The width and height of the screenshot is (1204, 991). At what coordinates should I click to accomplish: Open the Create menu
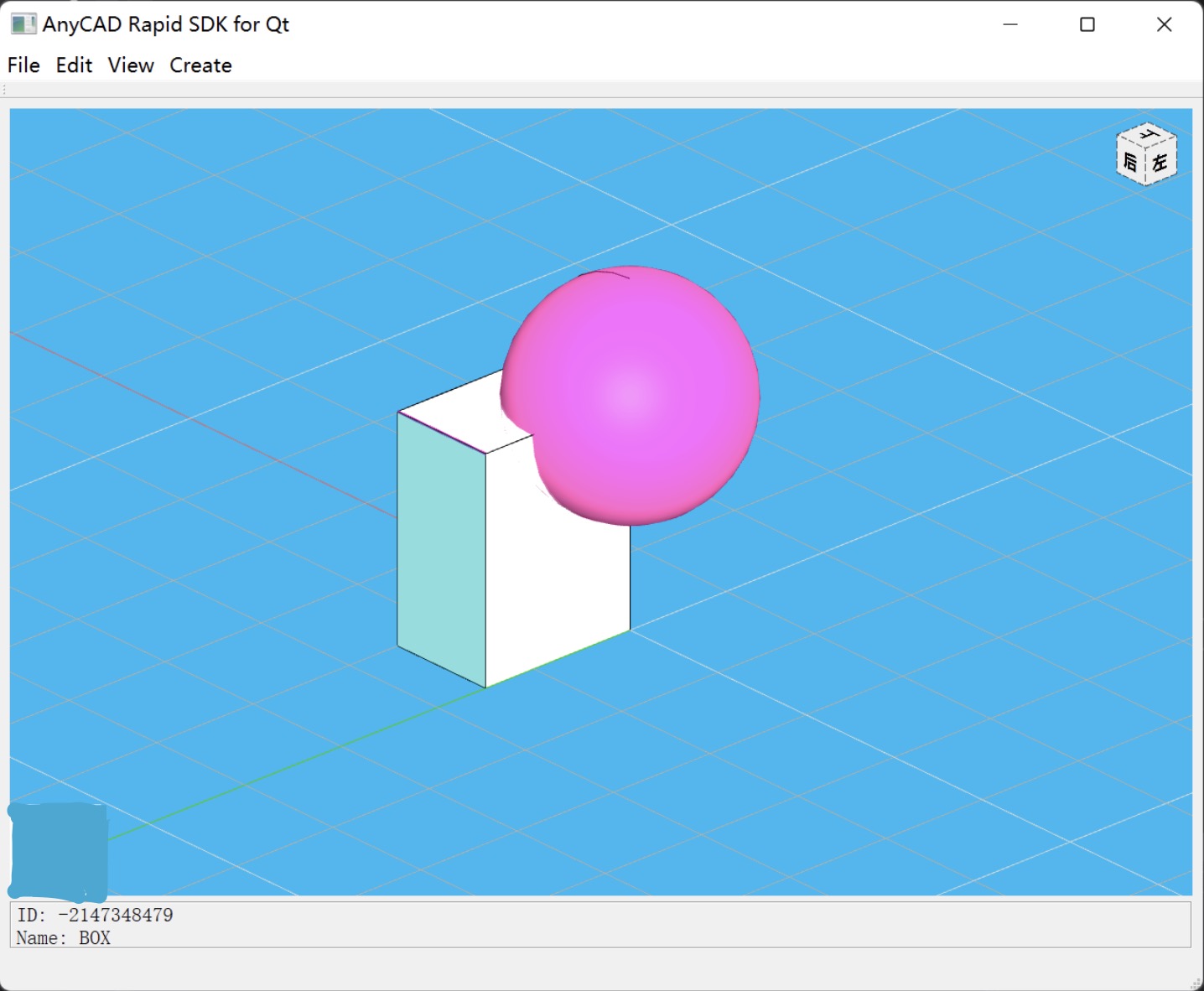(x=200, y=65)
